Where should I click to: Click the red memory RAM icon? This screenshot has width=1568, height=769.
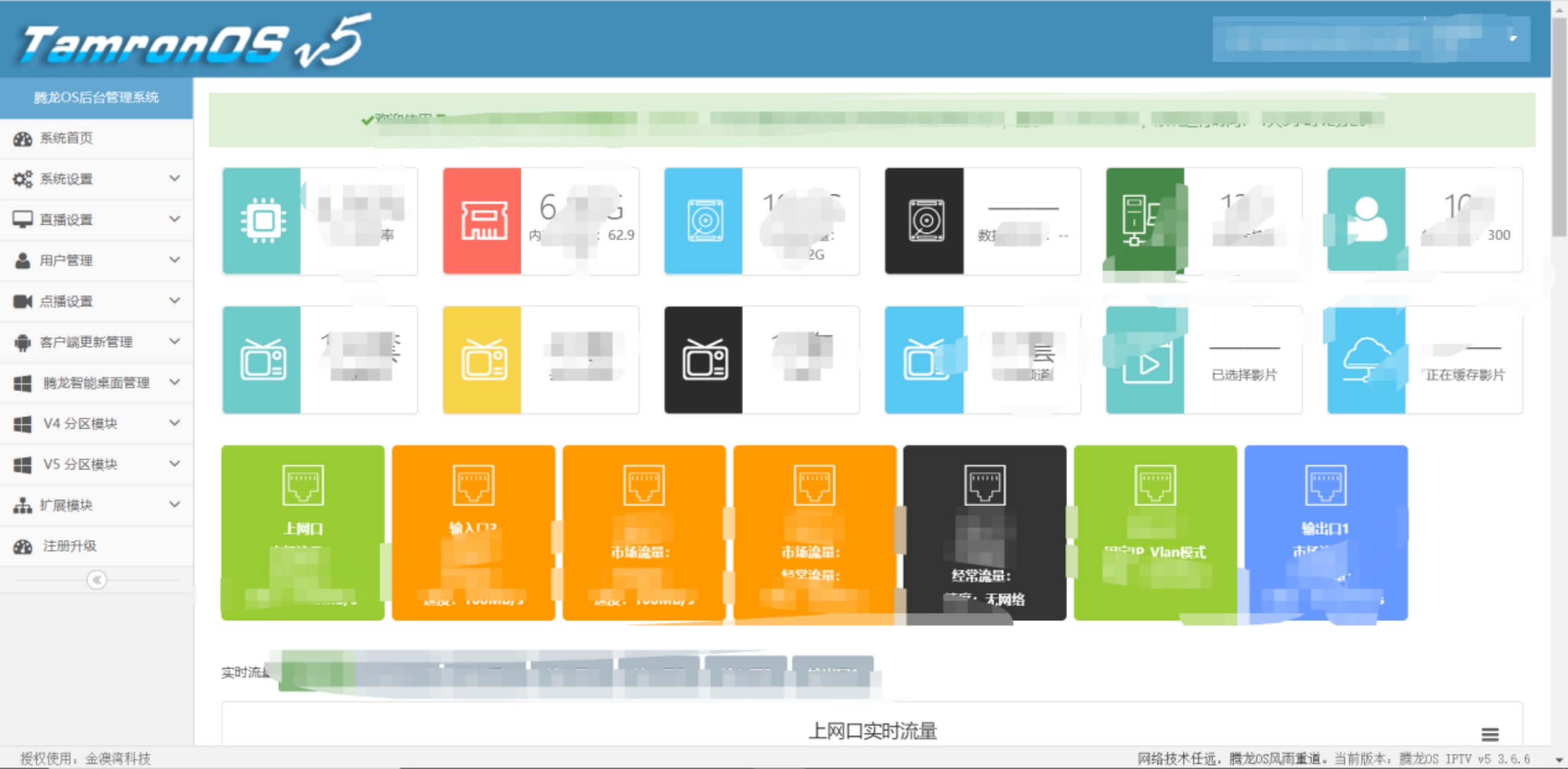[x=483, y=220]
